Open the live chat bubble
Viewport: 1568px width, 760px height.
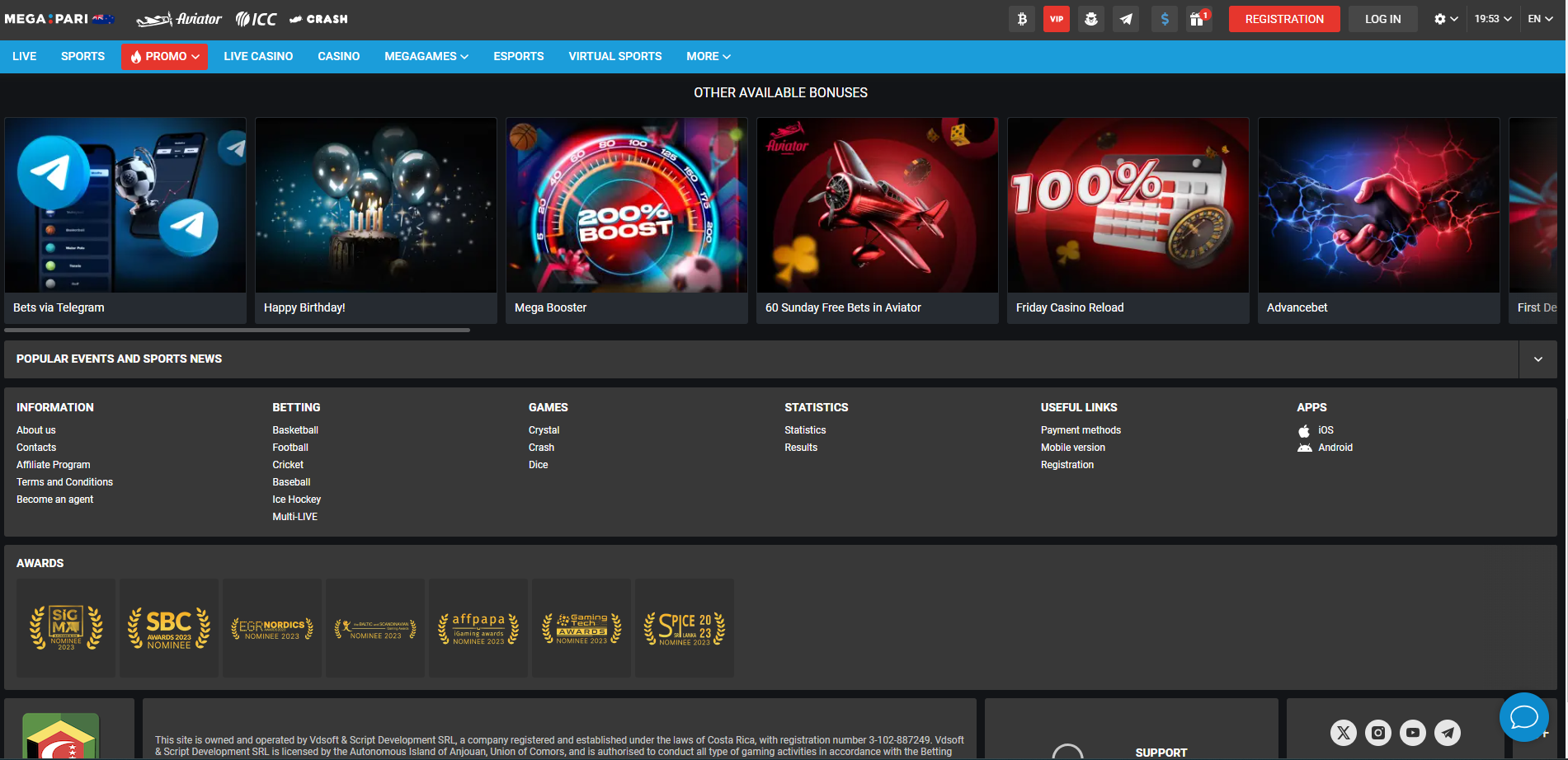(1523, 717)
